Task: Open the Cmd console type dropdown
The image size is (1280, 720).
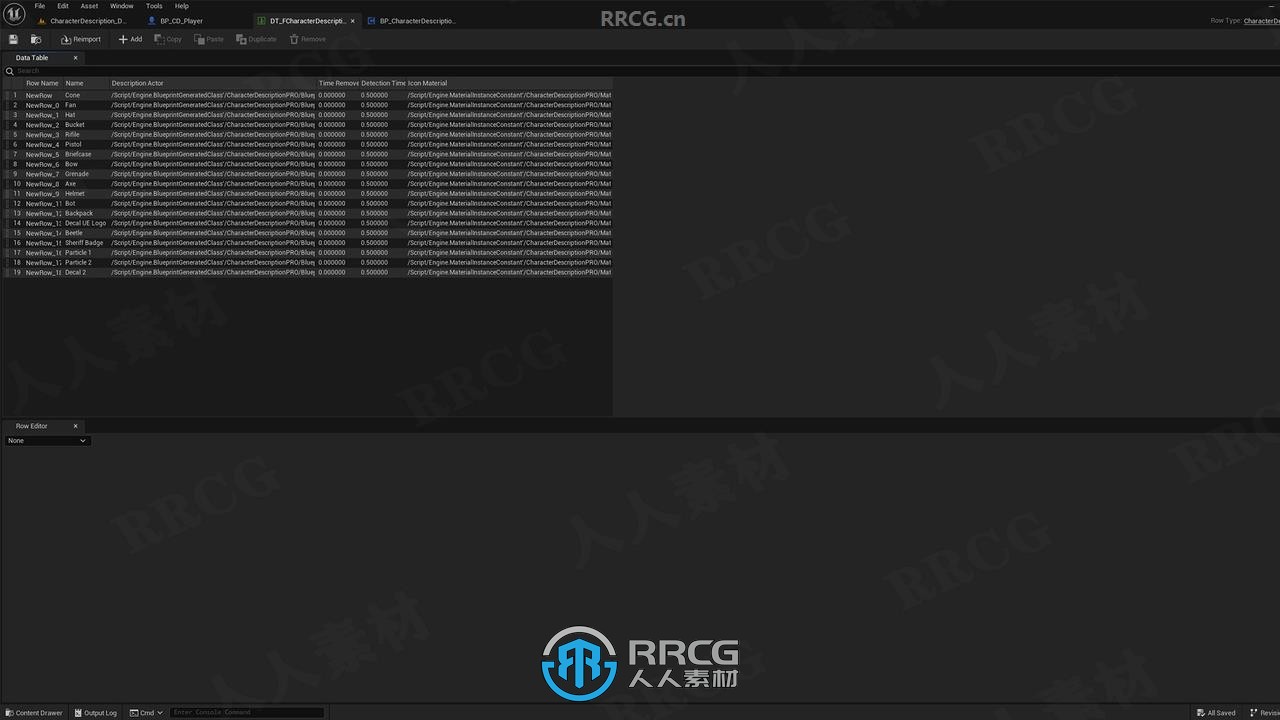Action: pos(147,713)
